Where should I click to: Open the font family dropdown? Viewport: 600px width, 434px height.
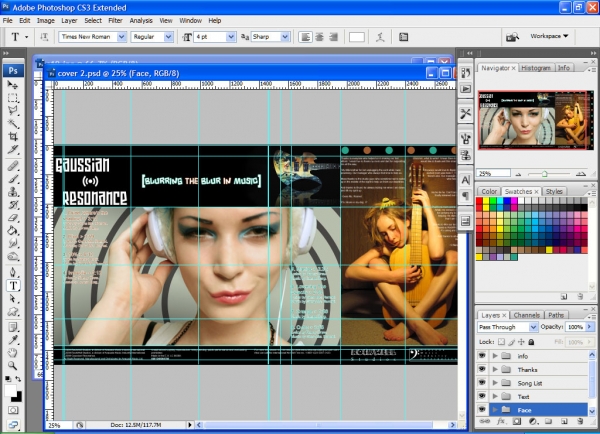[122, 37]
